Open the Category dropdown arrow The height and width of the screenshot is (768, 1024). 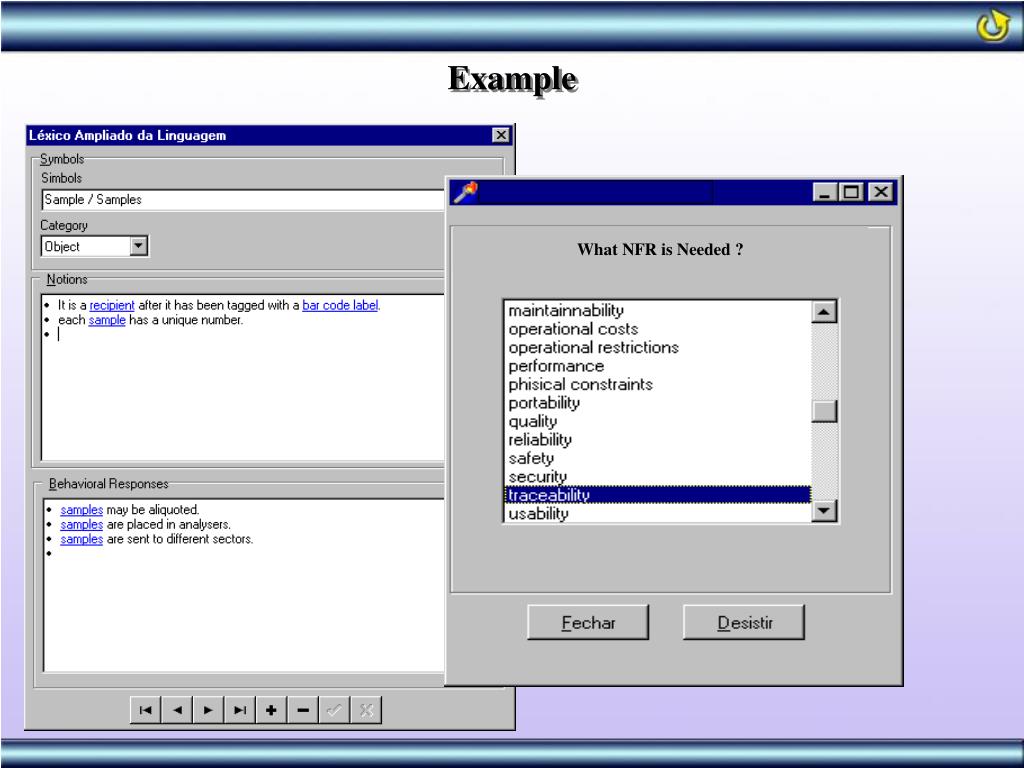click(x=138, y=246)
